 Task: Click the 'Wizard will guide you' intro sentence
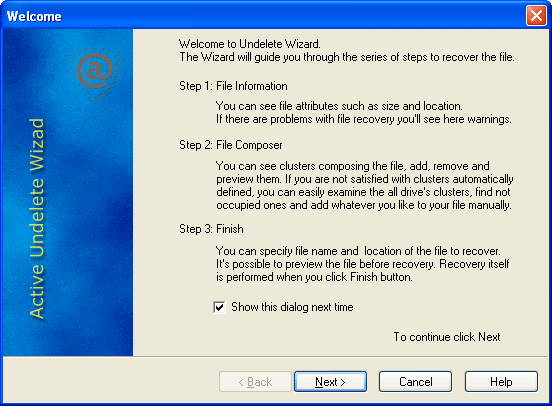[x=347, y=57]
